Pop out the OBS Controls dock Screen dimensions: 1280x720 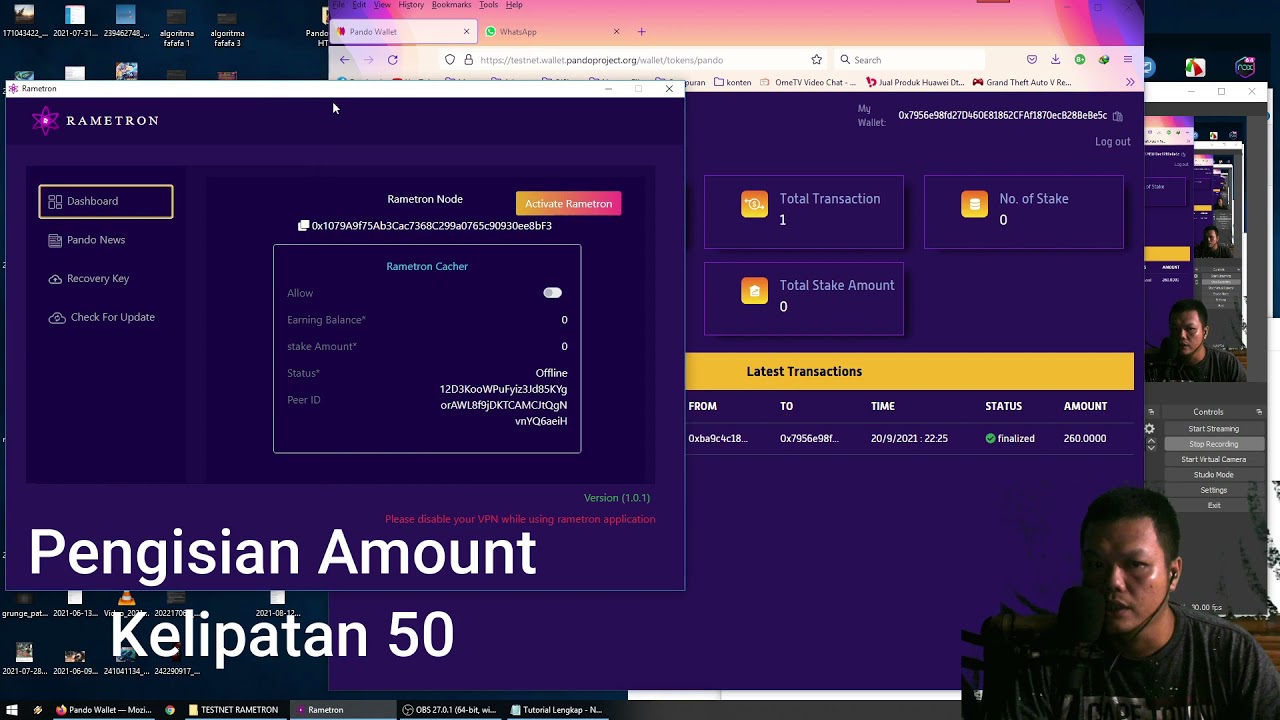tap(1259, 412)
